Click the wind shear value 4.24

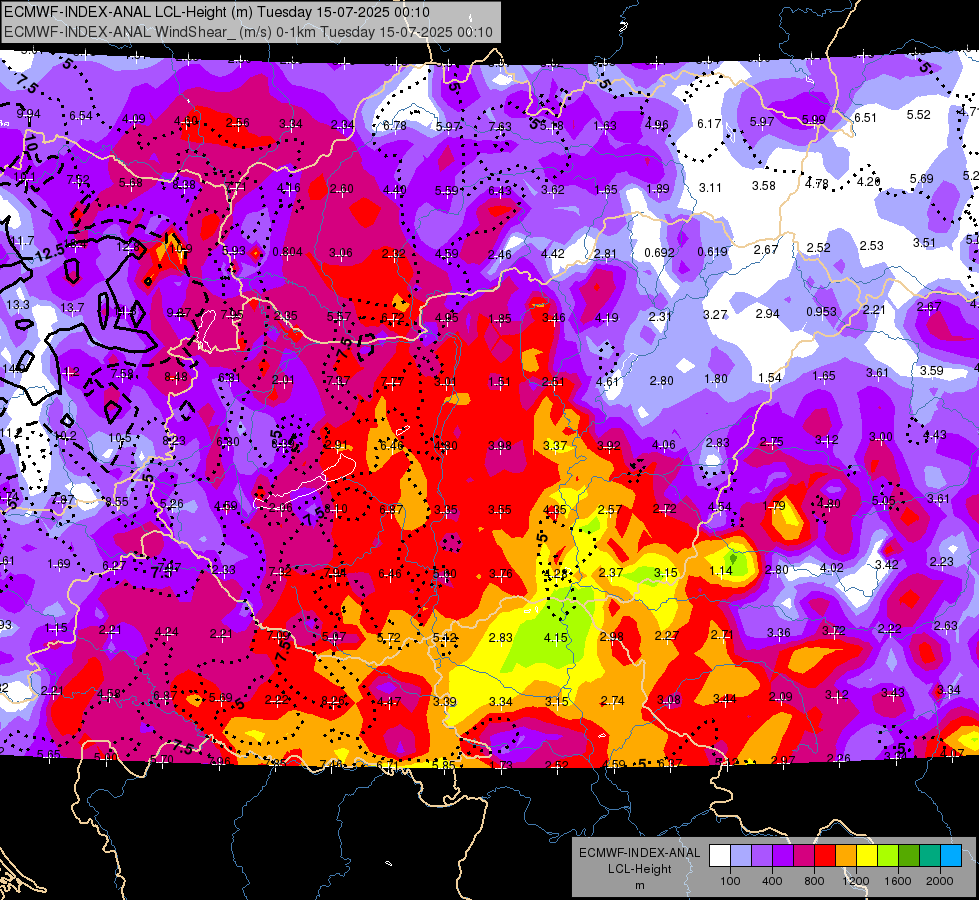[x=167, y=631]
